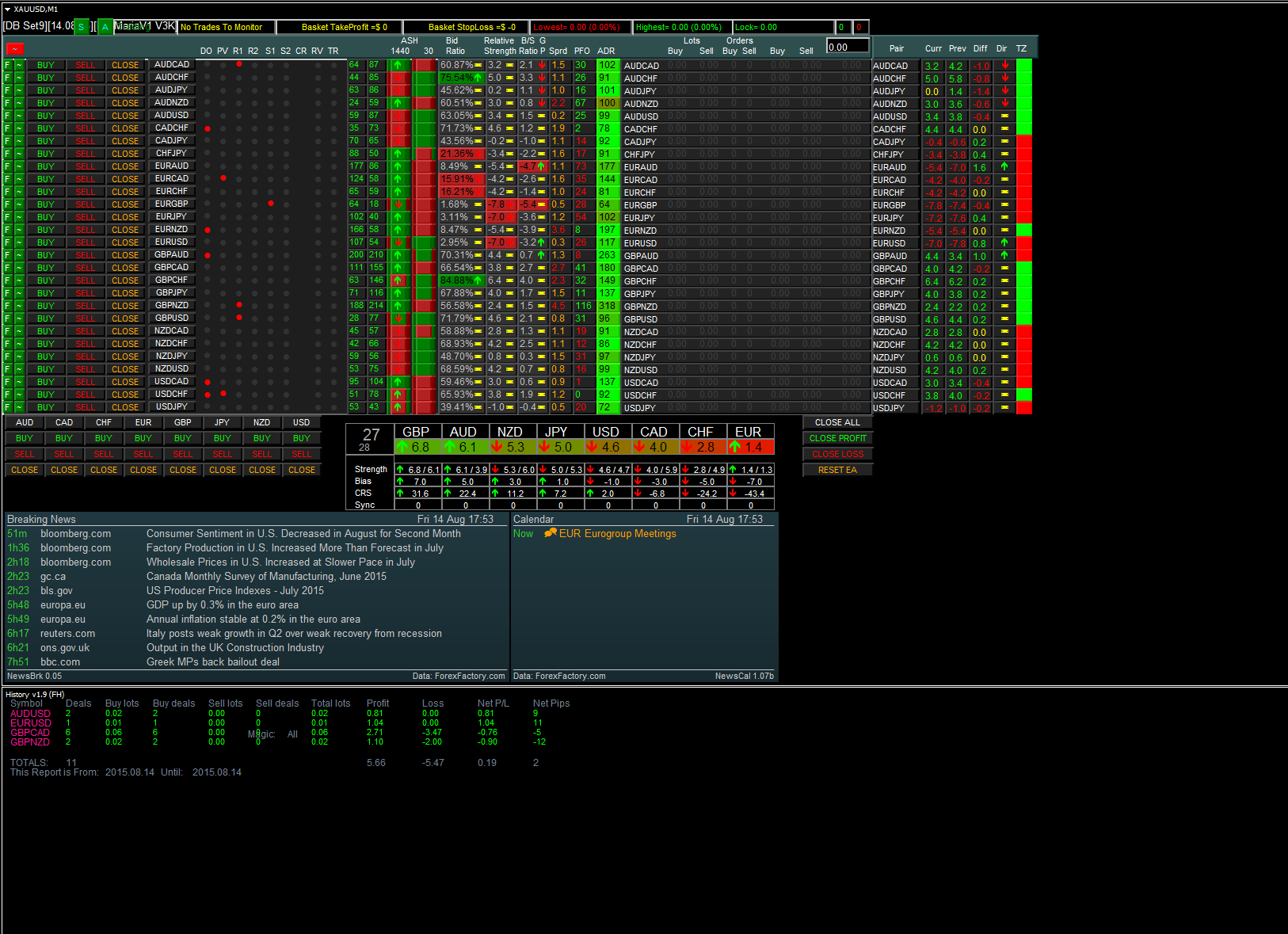Click the ASH 1440 arrow for GBPCHF
1288x934 pixels.
click(398, 280)
